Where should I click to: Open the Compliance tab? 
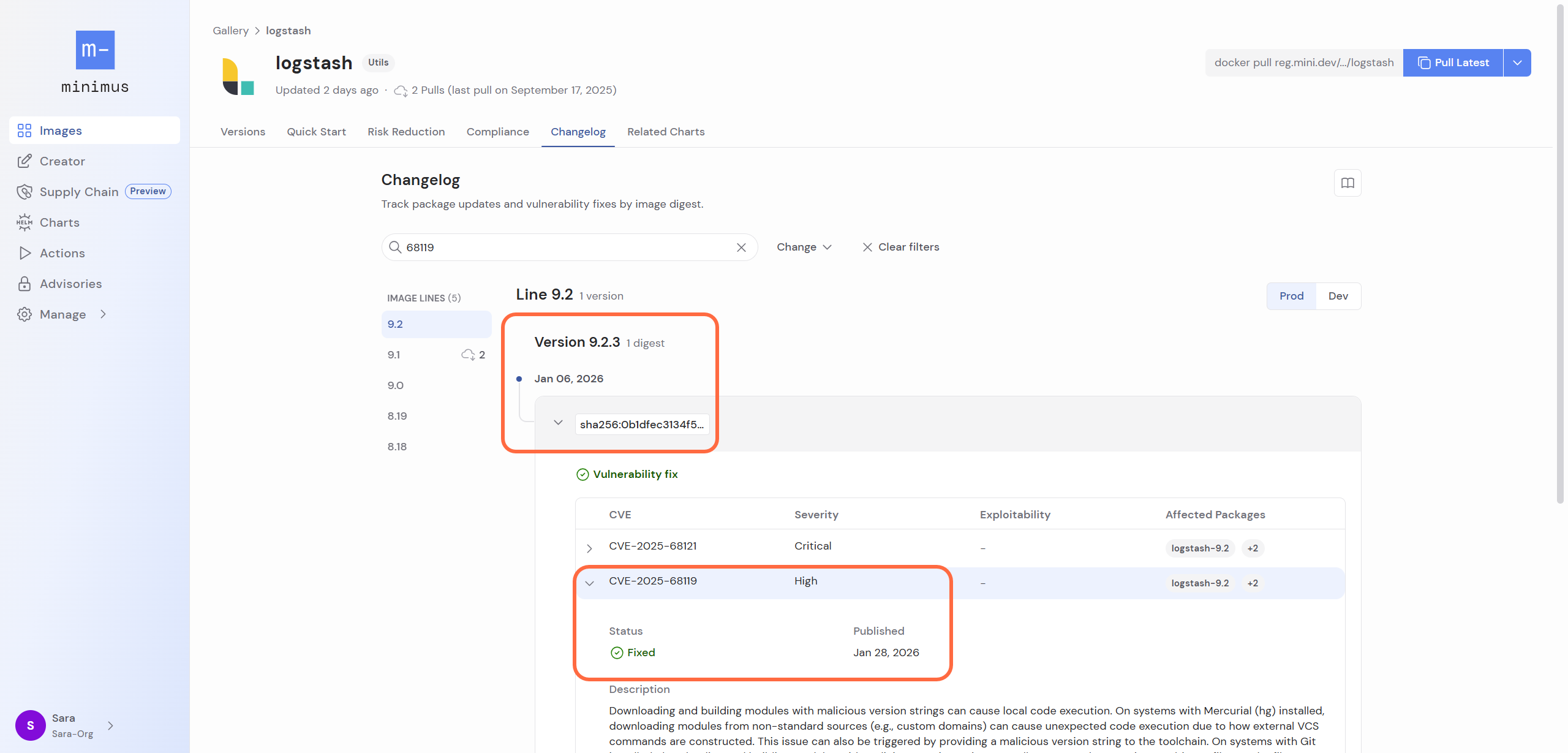[x=497, y=132]
